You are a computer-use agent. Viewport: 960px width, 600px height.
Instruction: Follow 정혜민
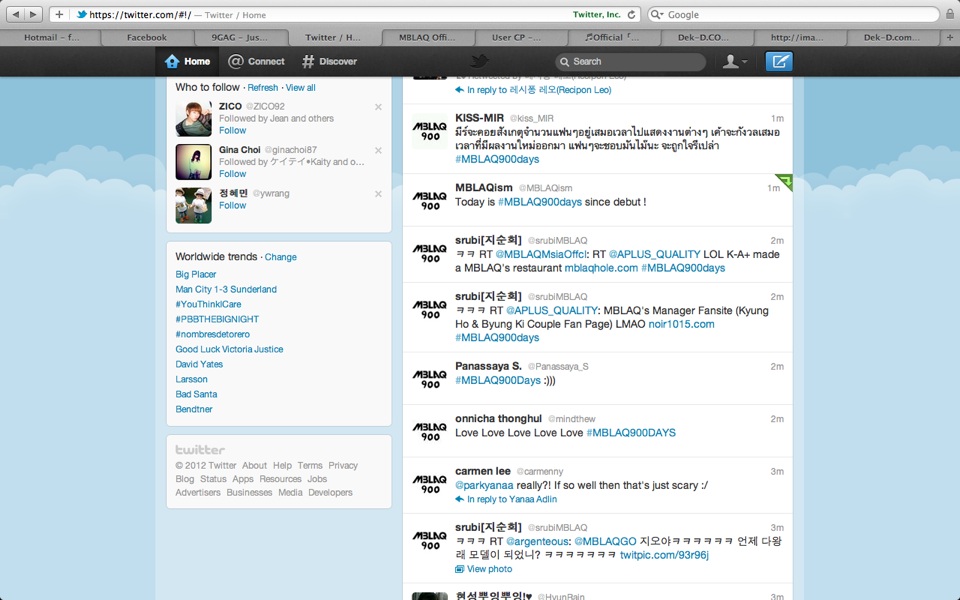(x=233, y=205)
